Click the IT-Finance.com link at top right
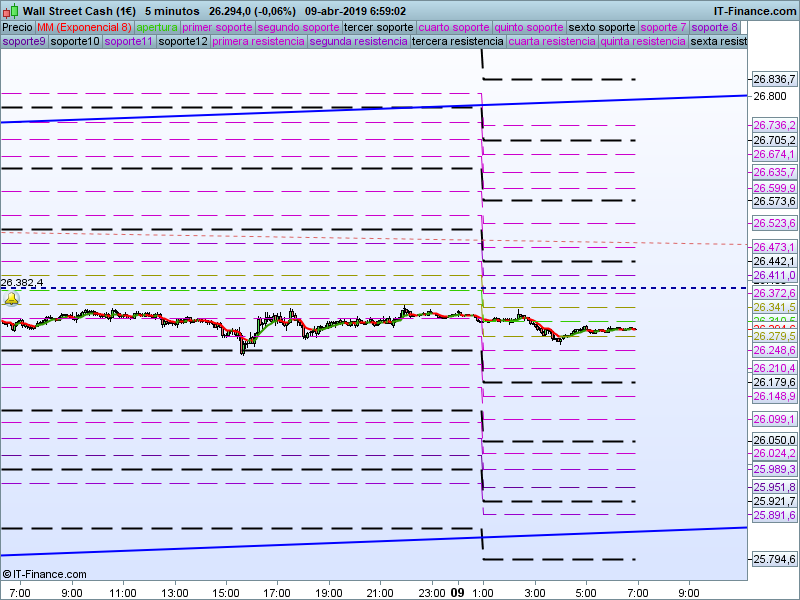Viewport: 800px width, 600px height. (x=755, y=11)
